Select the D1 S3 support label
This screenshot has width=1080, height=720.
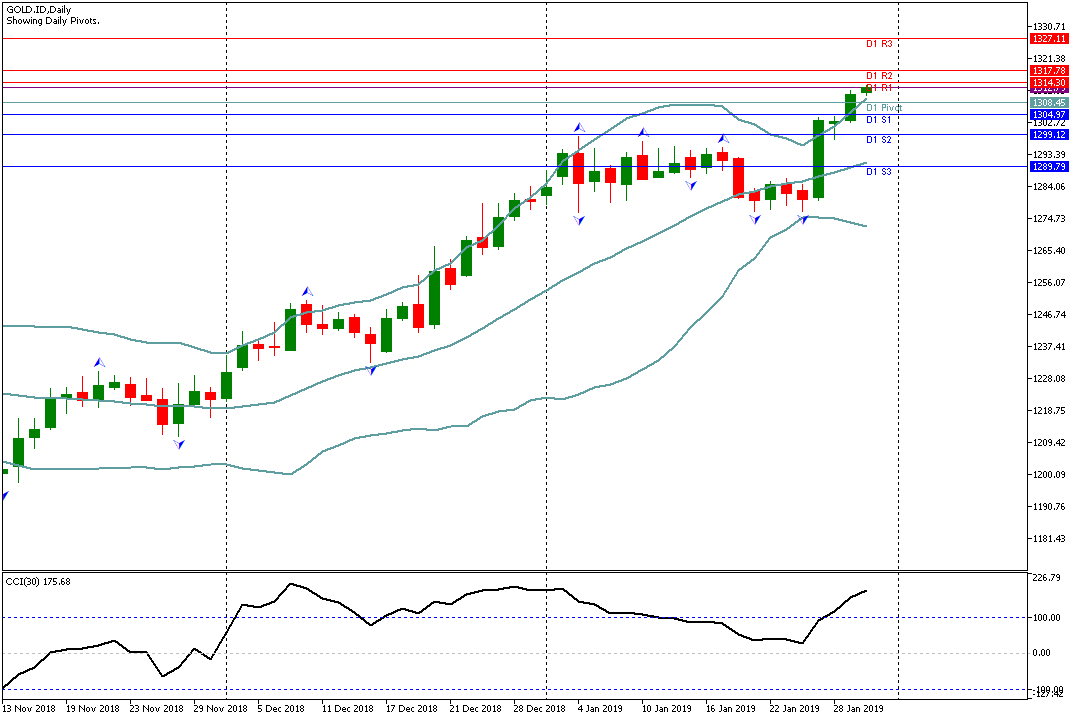pos(879,172)
